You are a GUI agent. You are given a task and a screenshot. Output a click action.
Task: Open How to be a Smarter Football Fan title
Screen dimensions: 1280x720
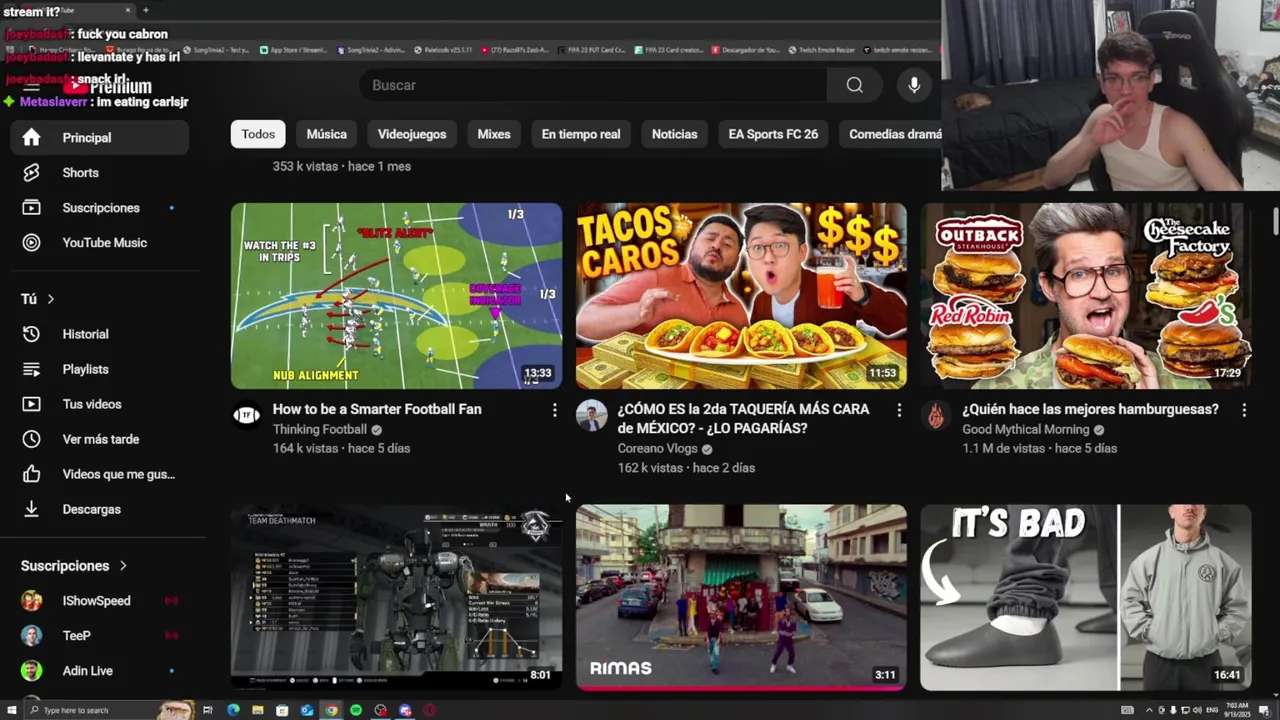[x=377, y=409]
